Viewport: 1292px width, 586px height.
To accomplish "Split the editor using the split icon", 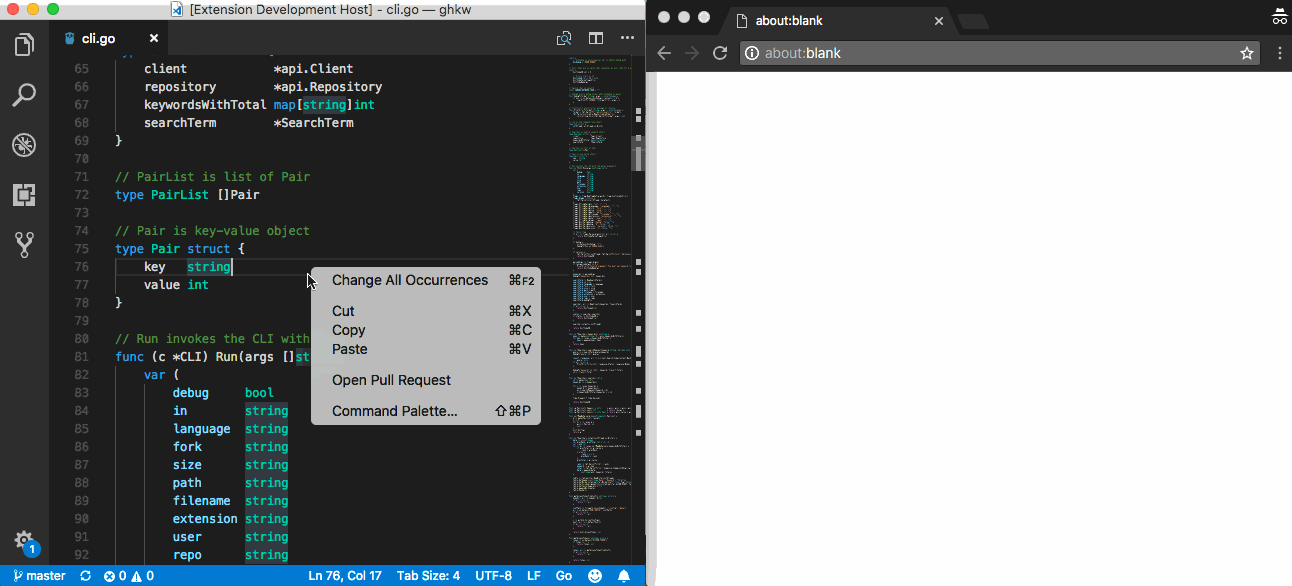I will point(595,37).
